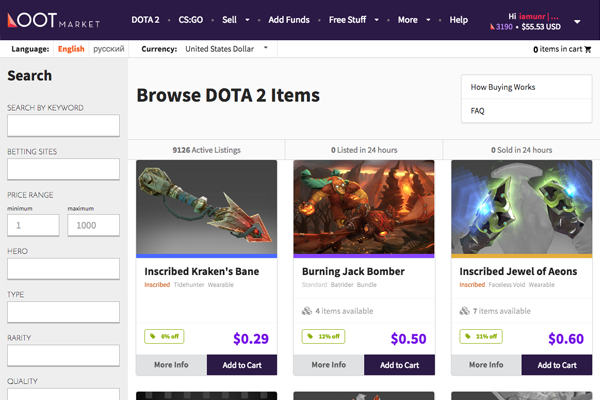Image resolution: width=600 pixels, height=400 pixels.
Task: Go to the DOTA 2 menu item
Action: click(x=145, y=20)
